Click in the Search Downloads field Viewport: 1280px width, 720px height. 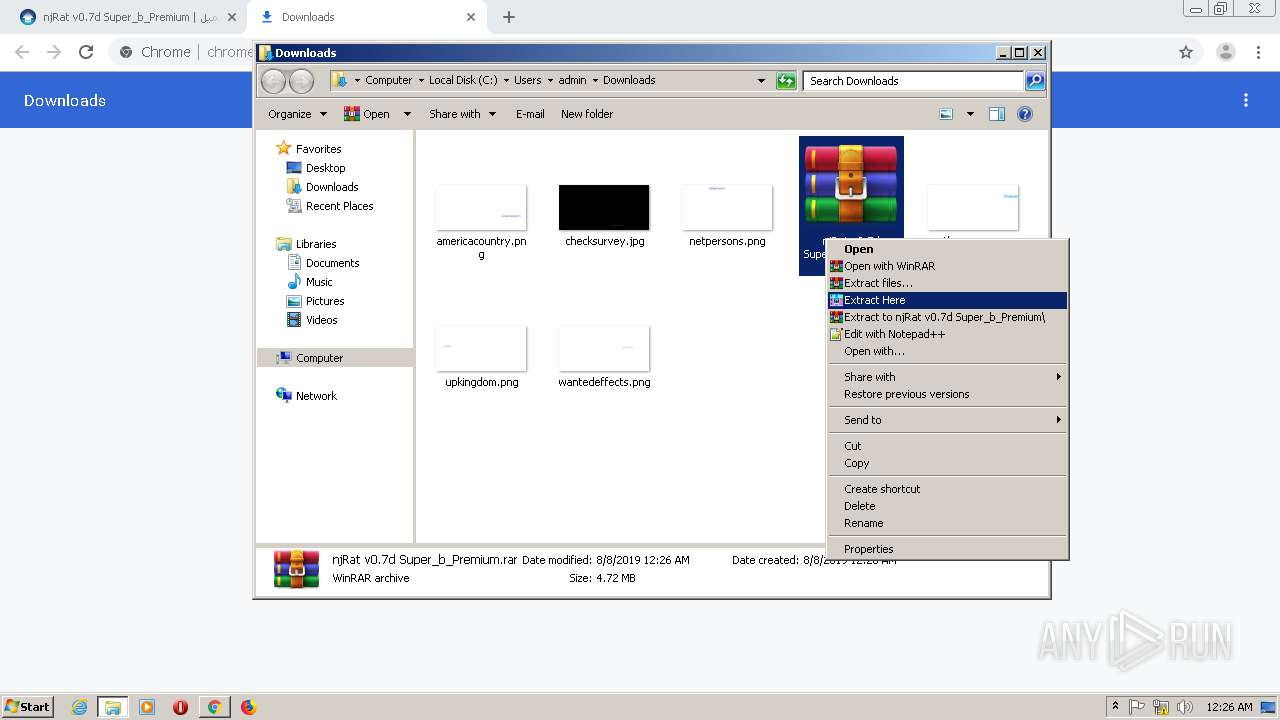click(914, 81)
